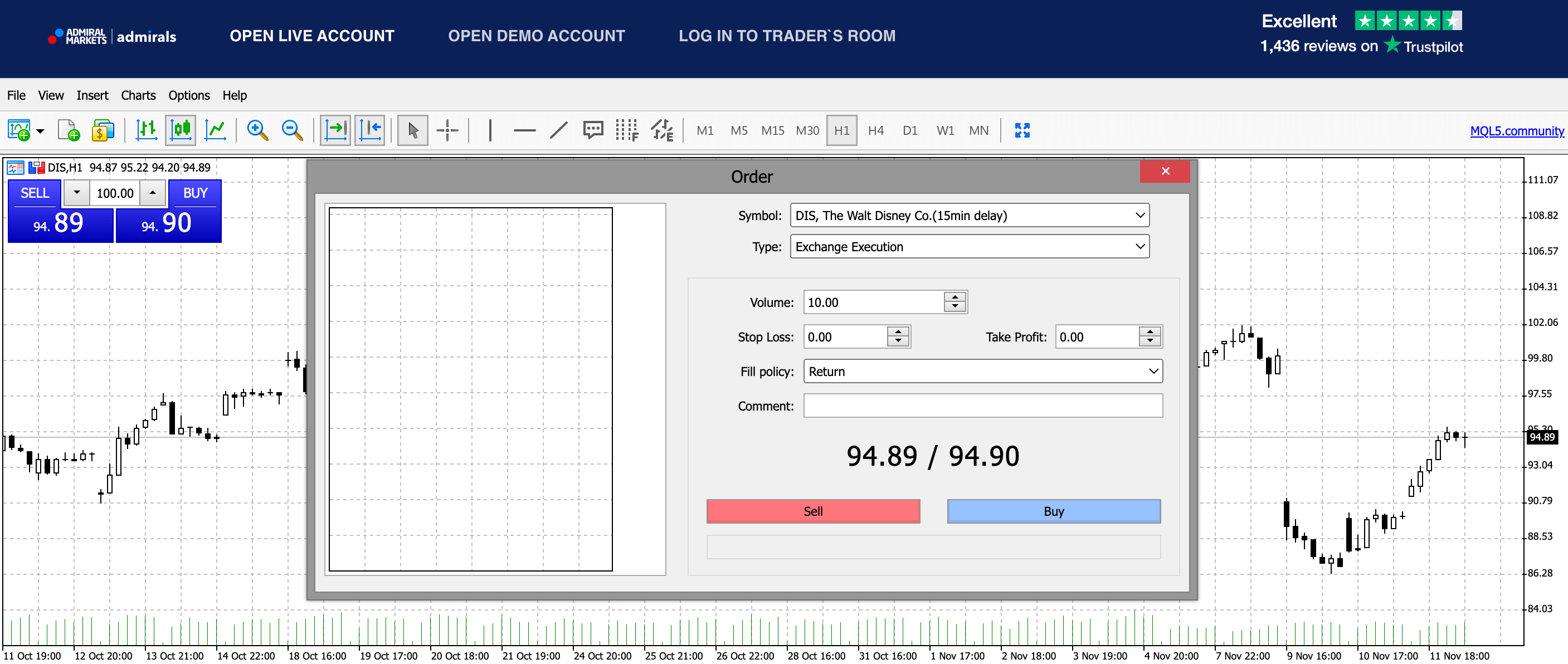This screenshot has width=1568, height=664.
Task: Switch timeframe to M1
Action: [x=705, y=130]
